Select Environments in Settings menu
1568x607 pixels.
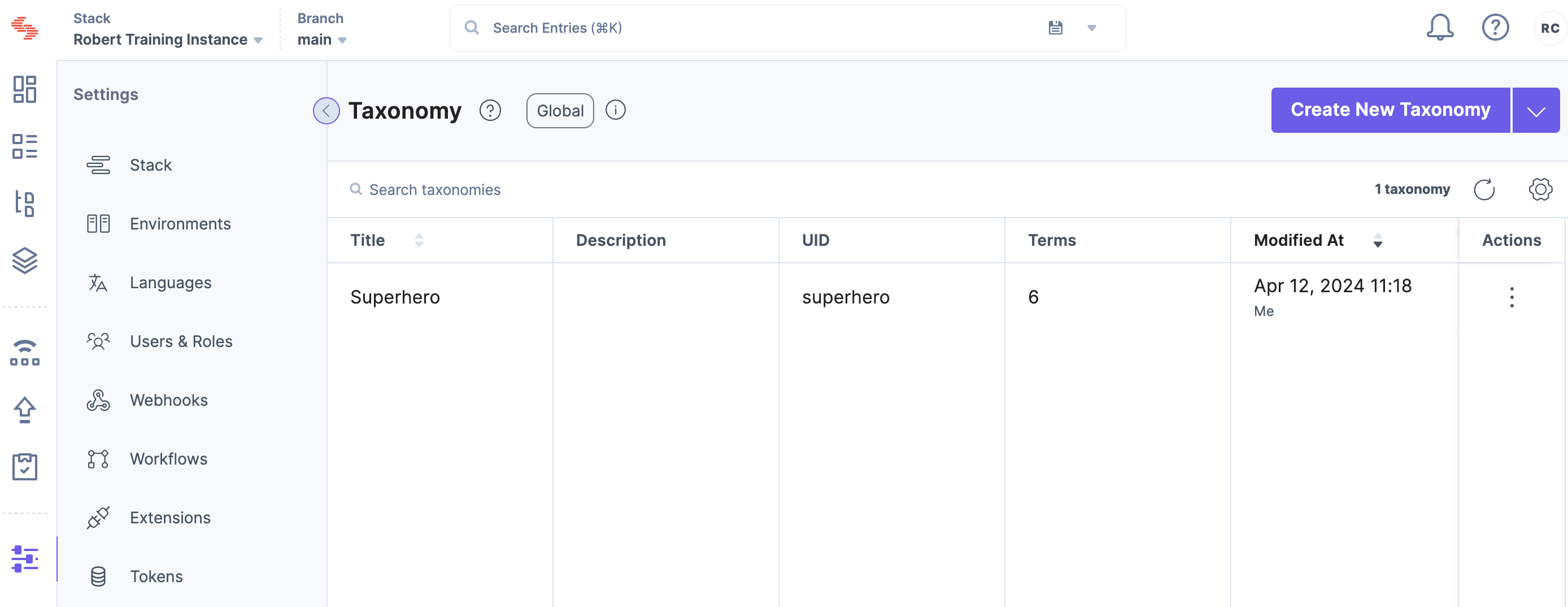[180, 223]
